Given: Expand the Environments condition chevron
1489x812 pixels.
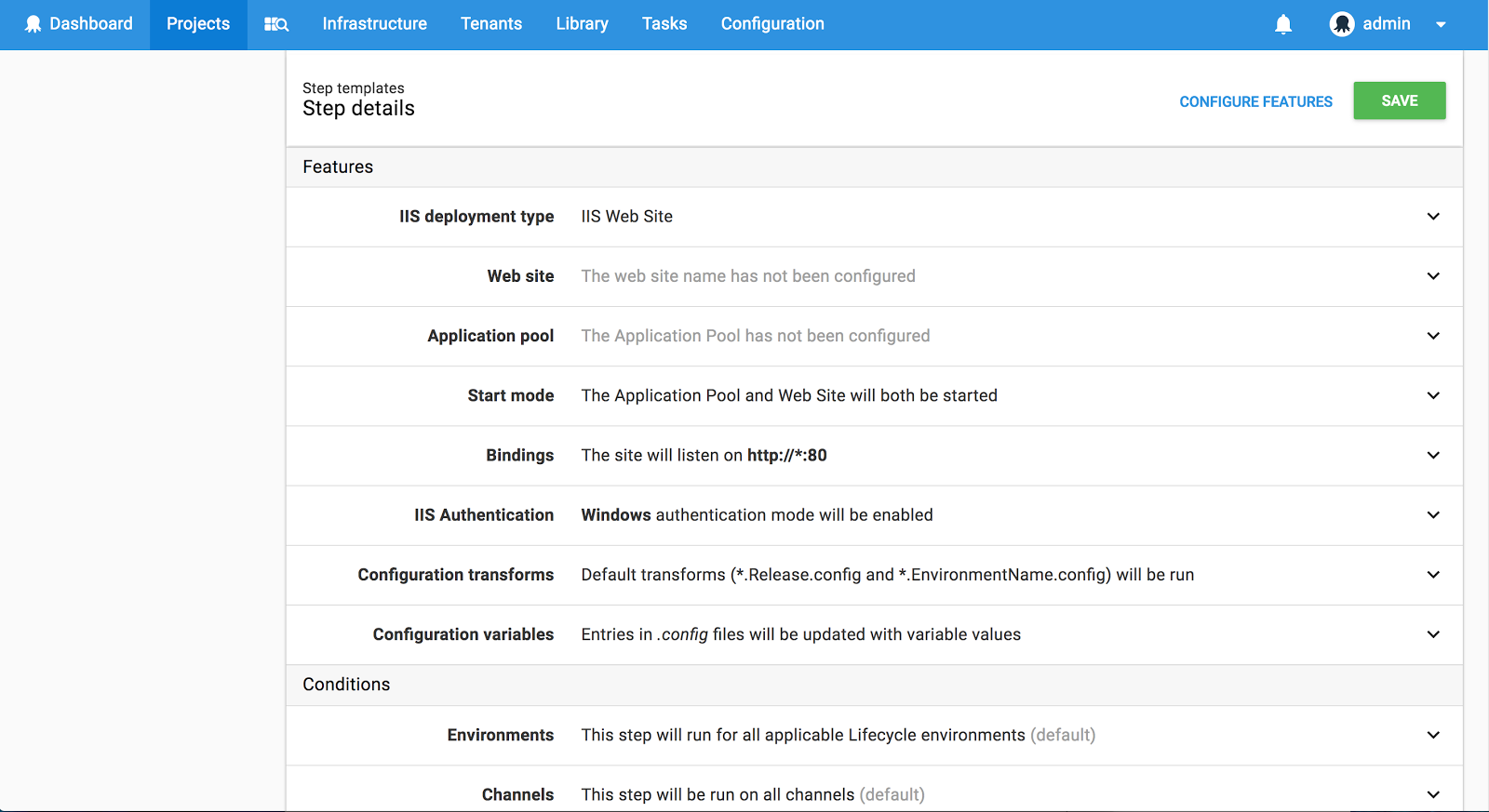Looking at the screenshot, I should point(1433,735).
